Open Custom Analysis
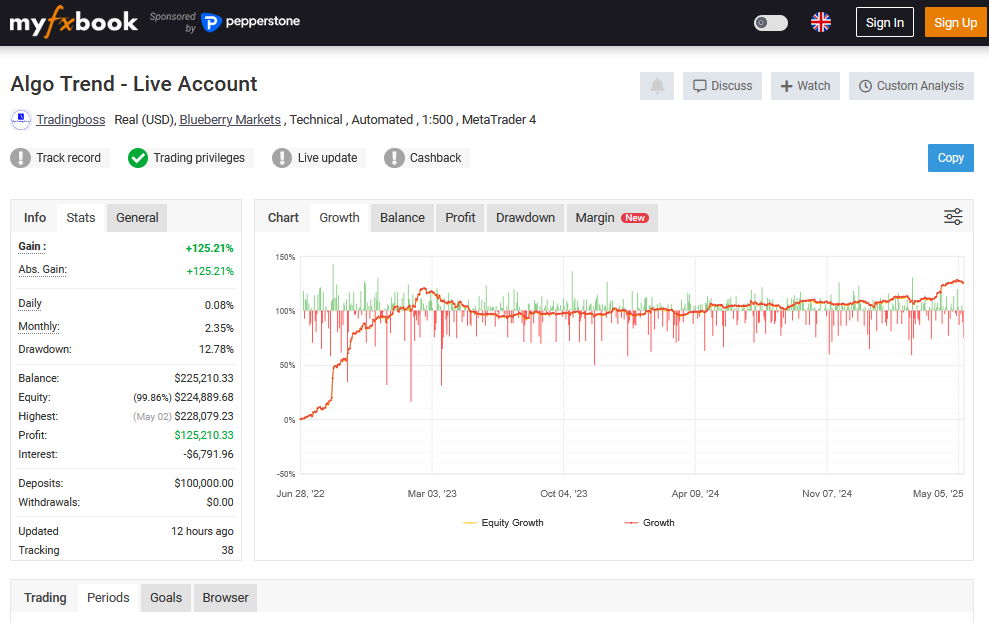The image size is (989, 623). tap(911, 86)
